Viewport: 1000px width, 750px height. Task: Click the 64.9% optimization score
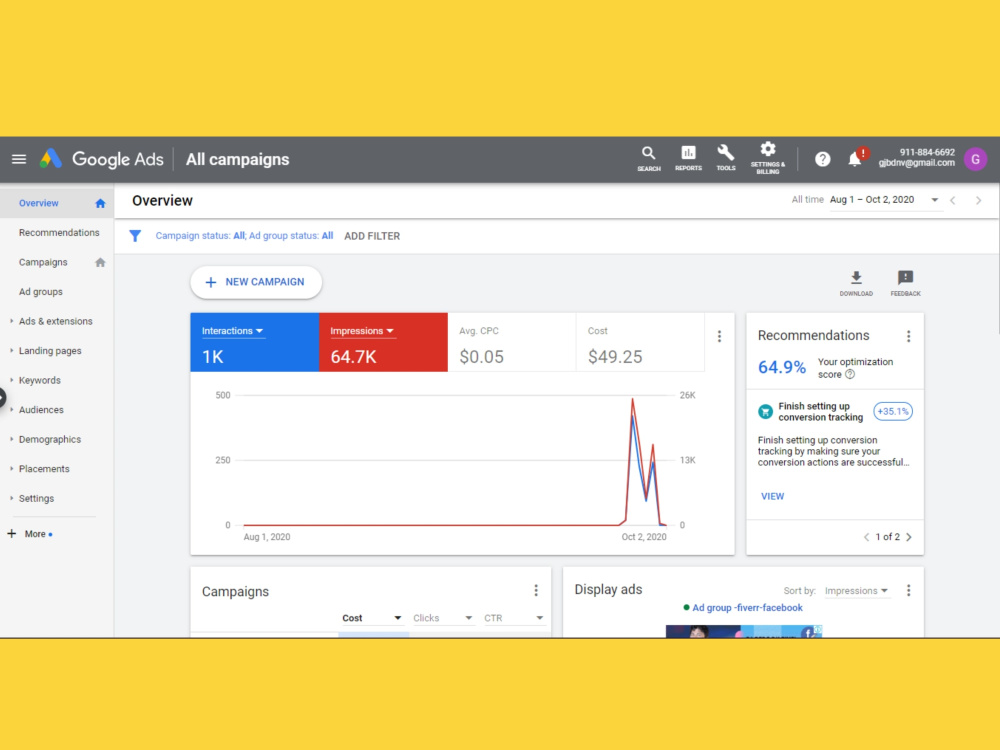pos(782,367)
